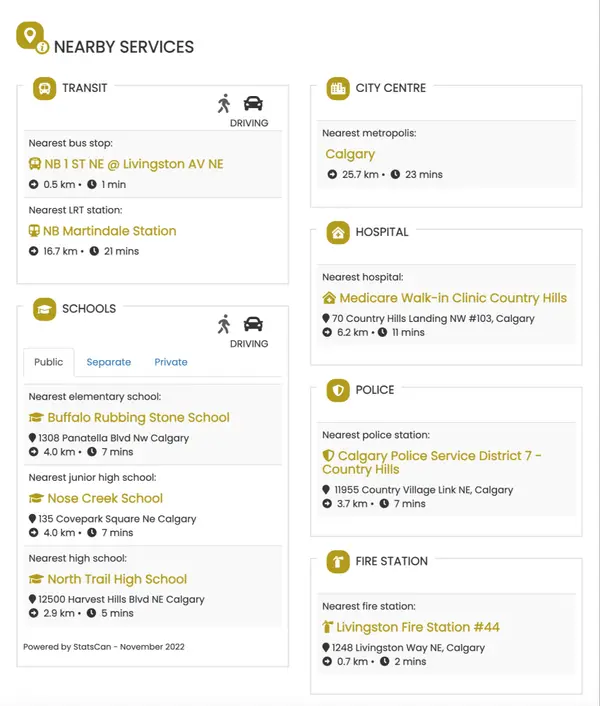This screenshot has width=600, height=706.
Task: Click the Schools graduation cap icon
Action: point(44,309)
